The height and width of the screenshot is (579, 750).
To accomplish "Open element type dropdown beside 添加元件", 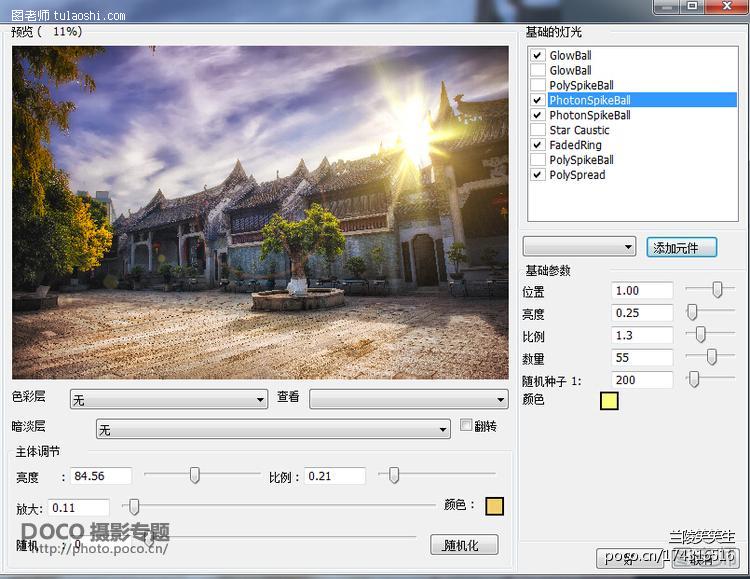I will click(x=579, y=247).
